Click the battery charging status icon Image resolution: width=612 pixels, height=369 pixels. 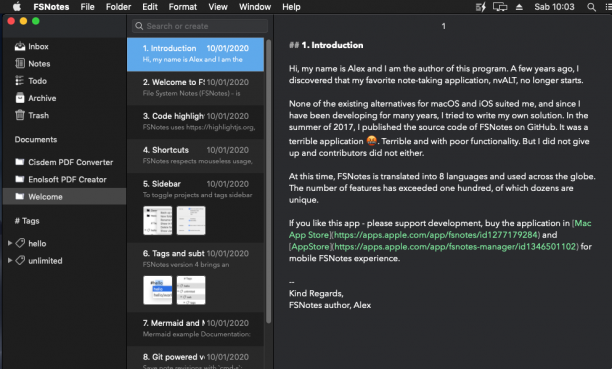coord(480,7)
